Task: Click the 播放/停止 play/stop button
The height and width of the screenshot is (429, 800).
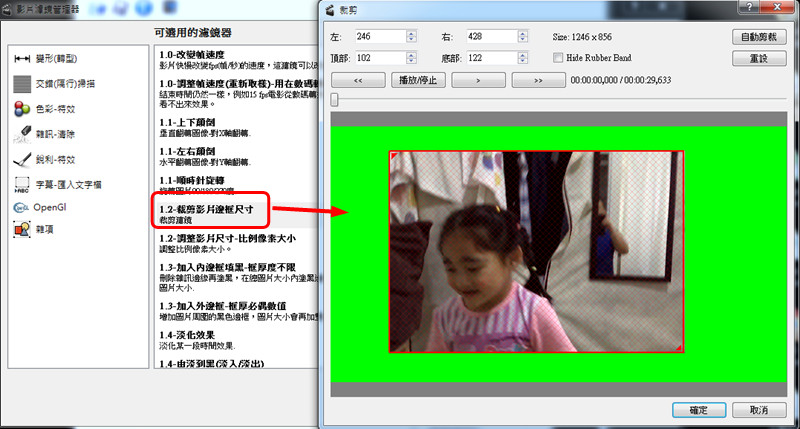Action: 418,80
